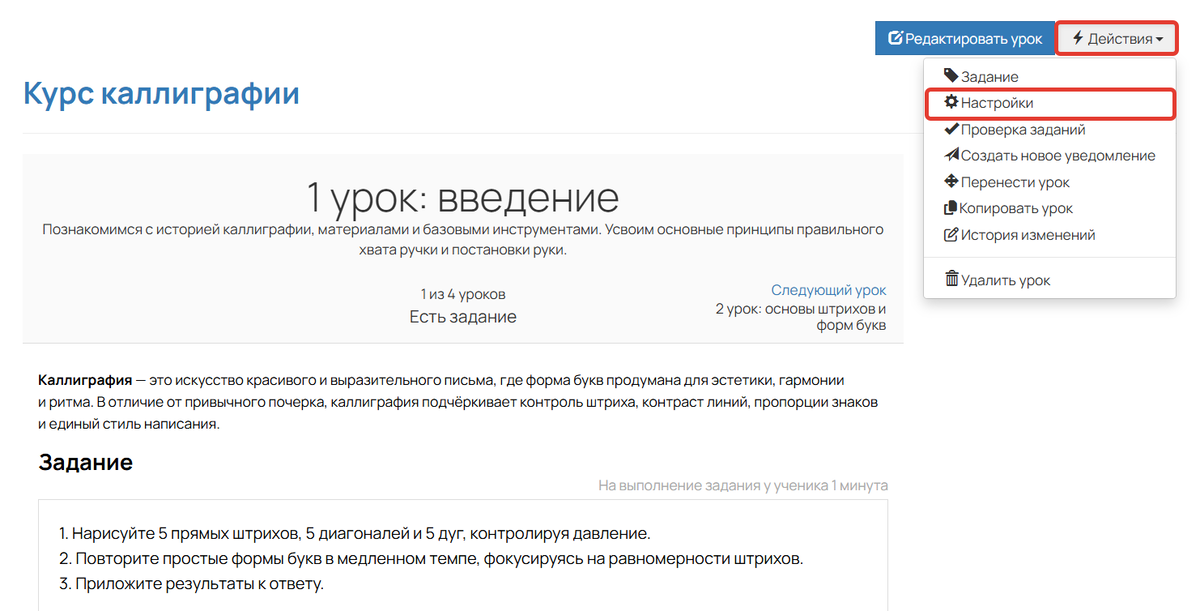This screenshot has width=1200, height=611.
Task: Click the gear icon beside Настройки
Action: click(951, 102)
